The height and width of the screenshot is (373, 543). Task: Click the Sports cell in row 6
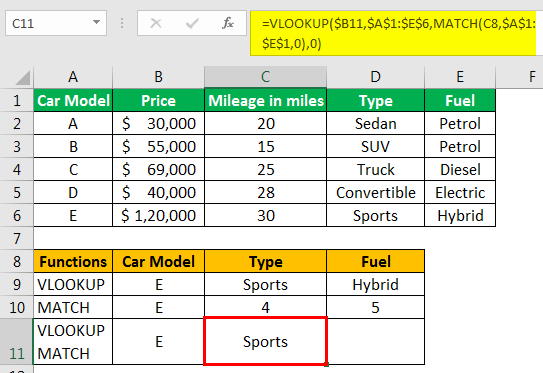tap(376, 215)
